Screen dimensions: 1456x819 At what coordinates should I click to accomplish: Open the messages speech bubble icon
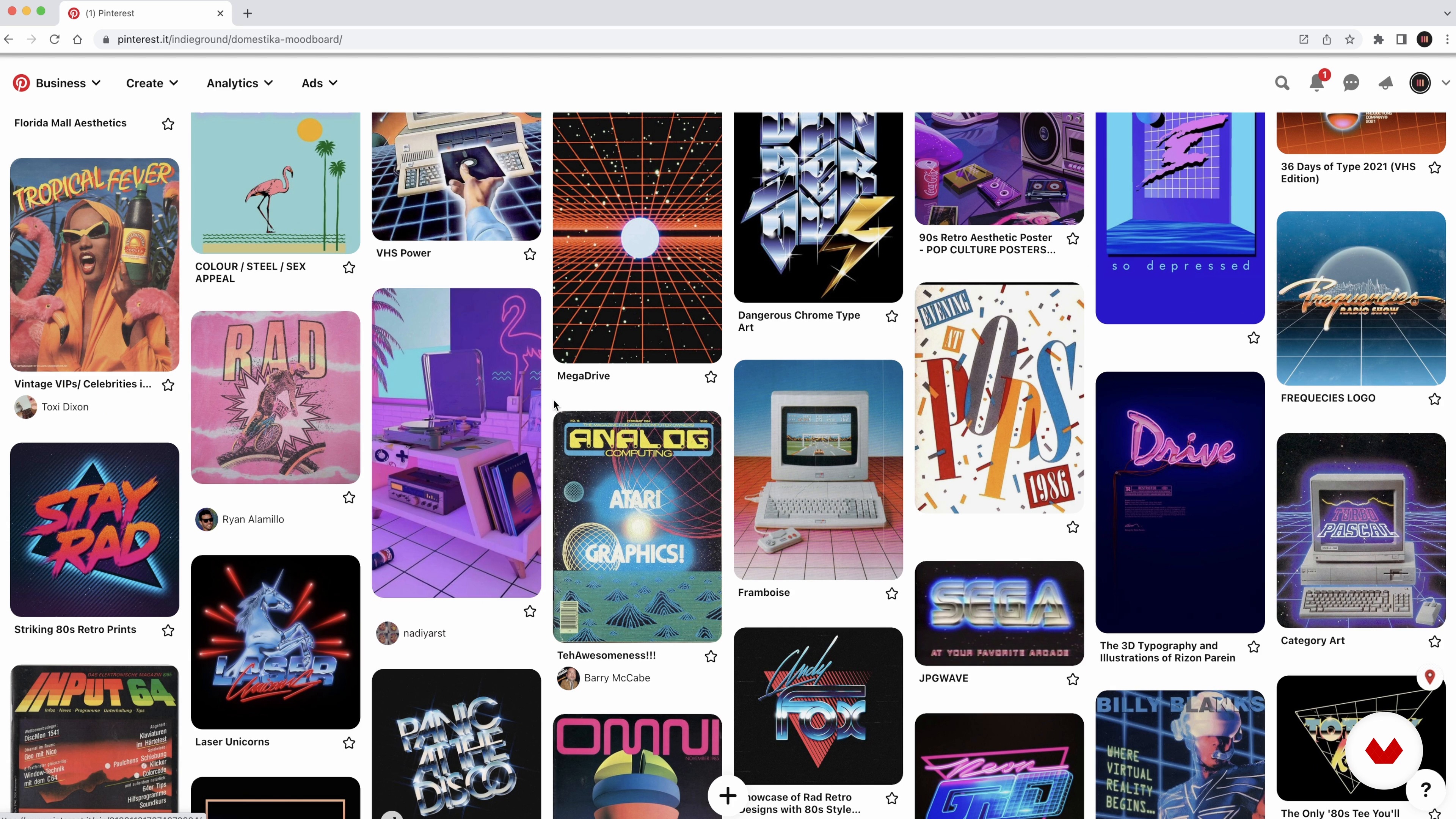click(1351, 83)
